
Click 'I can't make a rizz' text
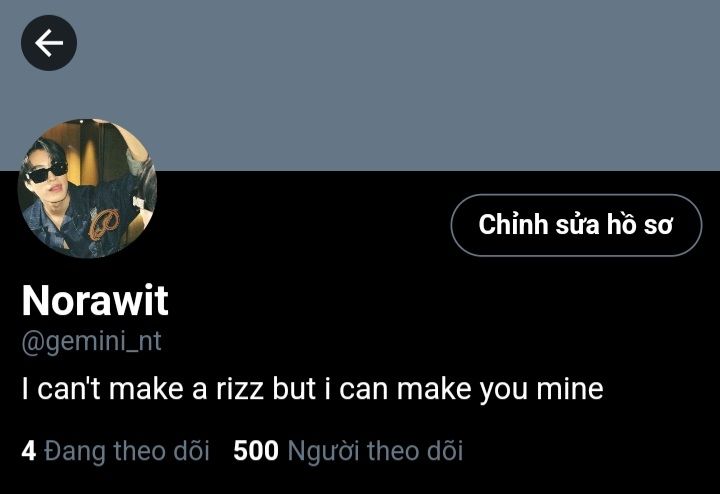point(143,389)
